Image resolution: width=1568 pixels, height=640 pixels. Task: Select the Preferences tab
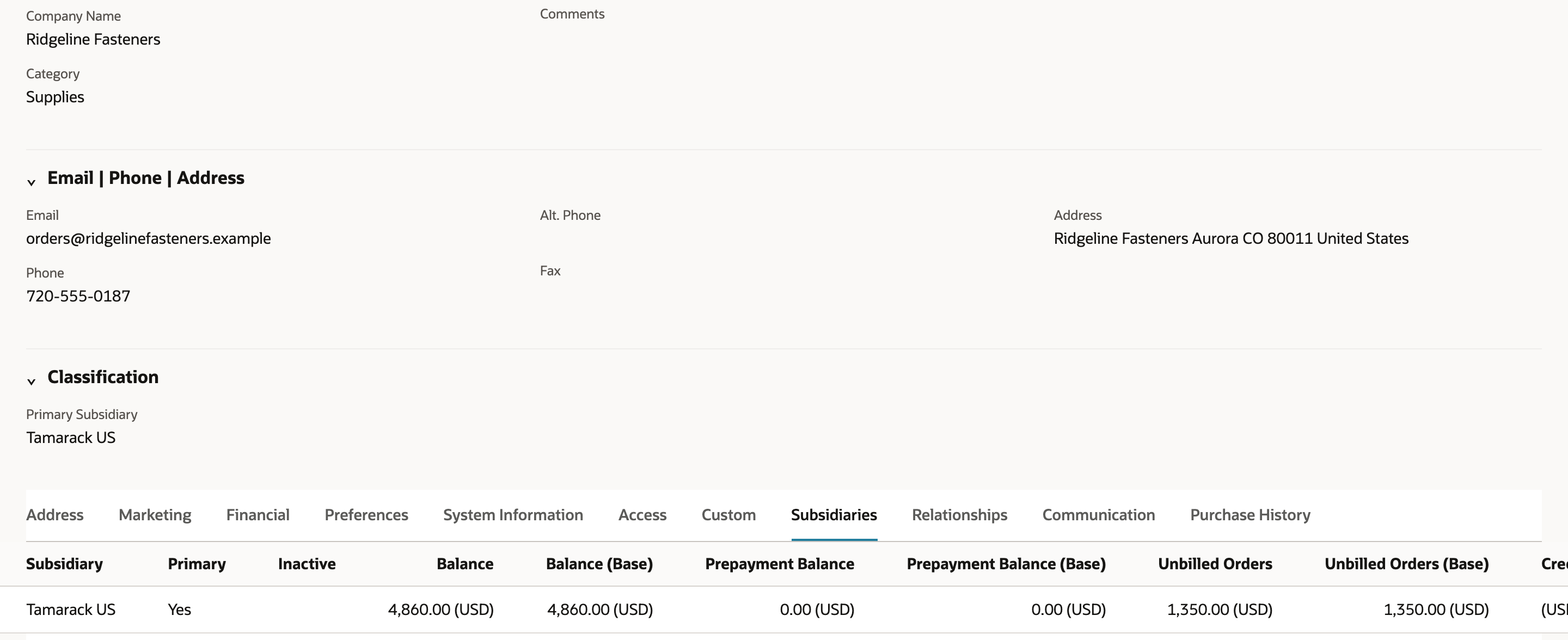(x=366, y=515)
